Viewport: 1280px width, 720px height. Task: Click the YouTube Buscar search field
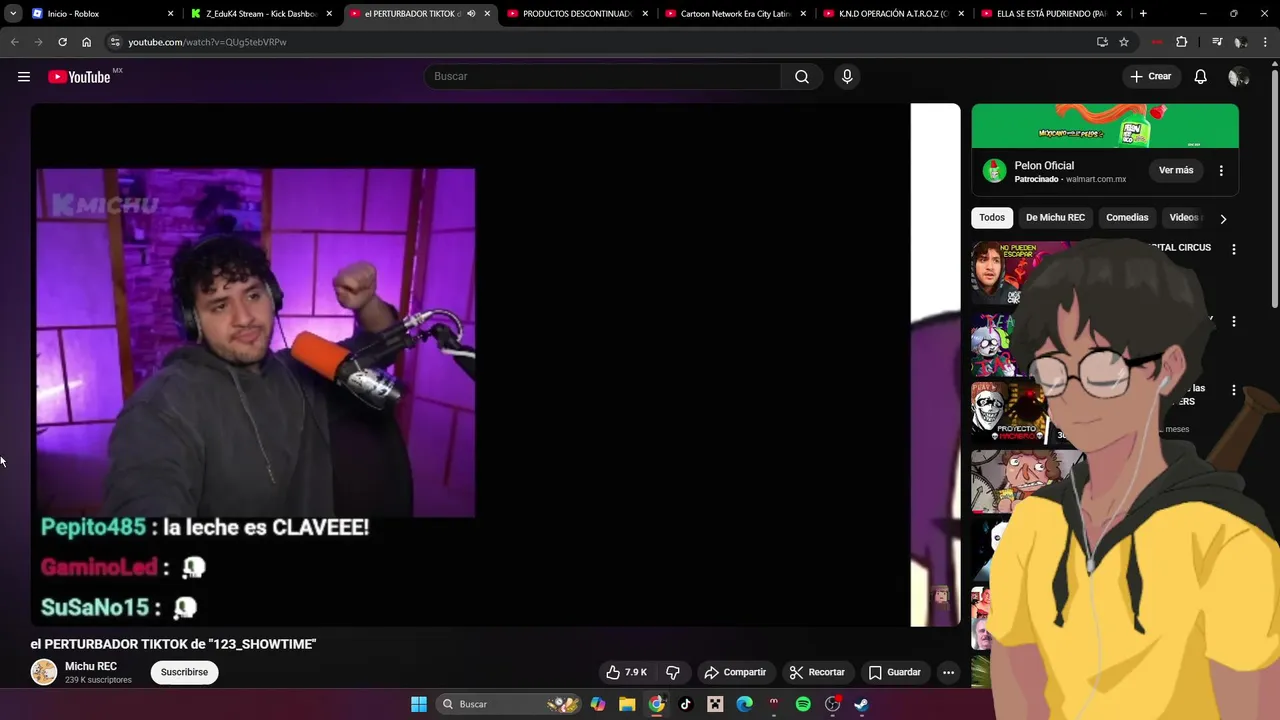[x=603, y=77]
